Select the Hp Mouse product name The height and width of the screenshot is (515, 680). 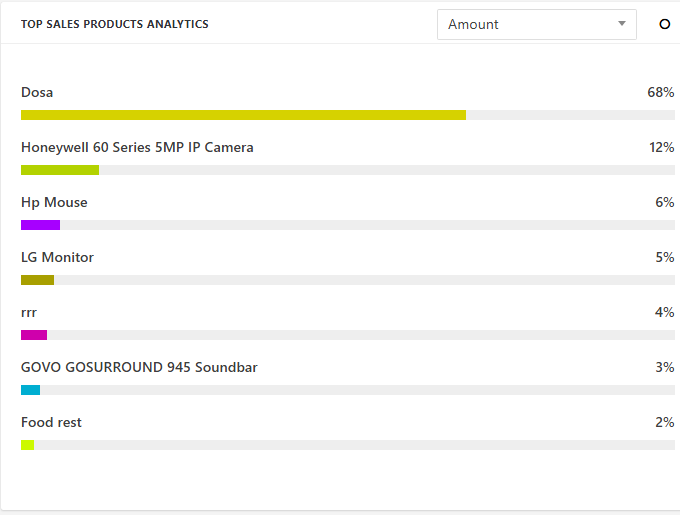pos(54,203)
